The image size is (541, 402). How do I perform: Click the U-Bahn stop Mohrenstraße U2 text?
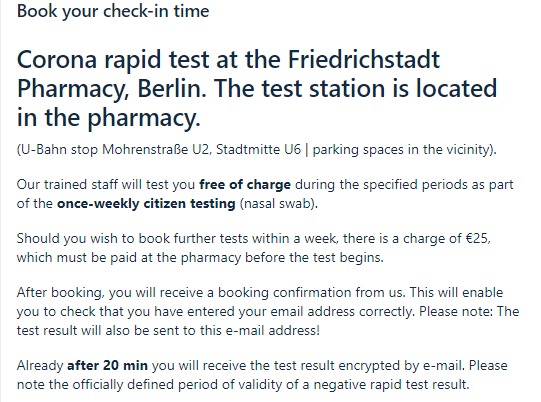pyautogui.click(x=114, y=150)
